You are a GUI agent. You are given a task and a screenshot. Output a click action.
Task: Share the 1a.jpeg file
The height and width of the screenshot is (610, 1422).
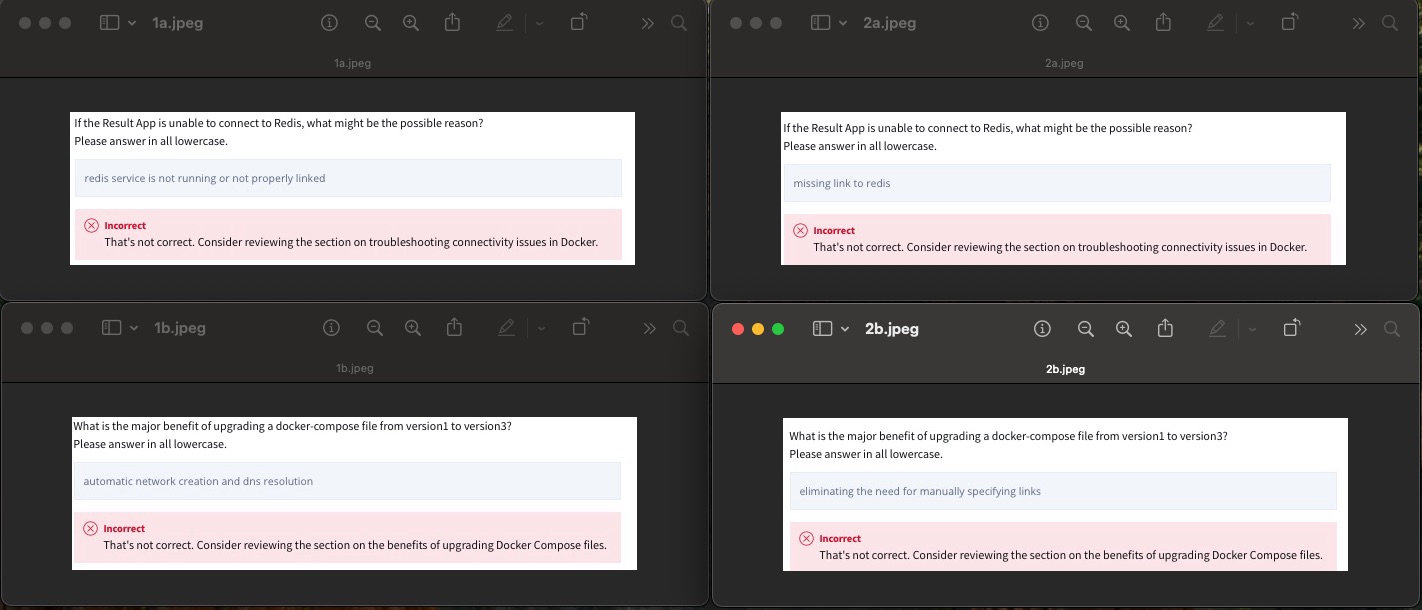pyautogui.click(x=452, y=22)
